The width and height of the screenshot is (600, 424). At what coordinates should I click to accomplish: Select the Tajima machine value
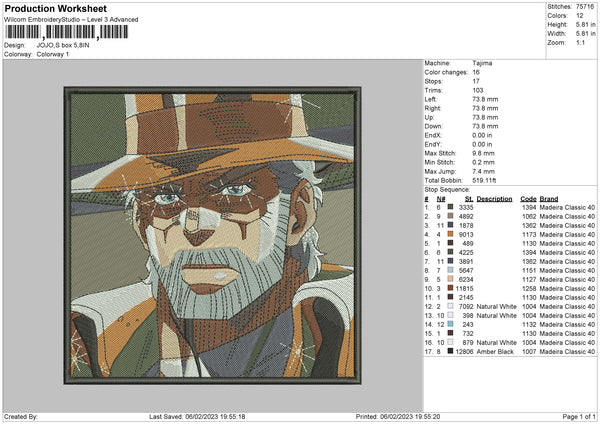click(x=482, y=63)
